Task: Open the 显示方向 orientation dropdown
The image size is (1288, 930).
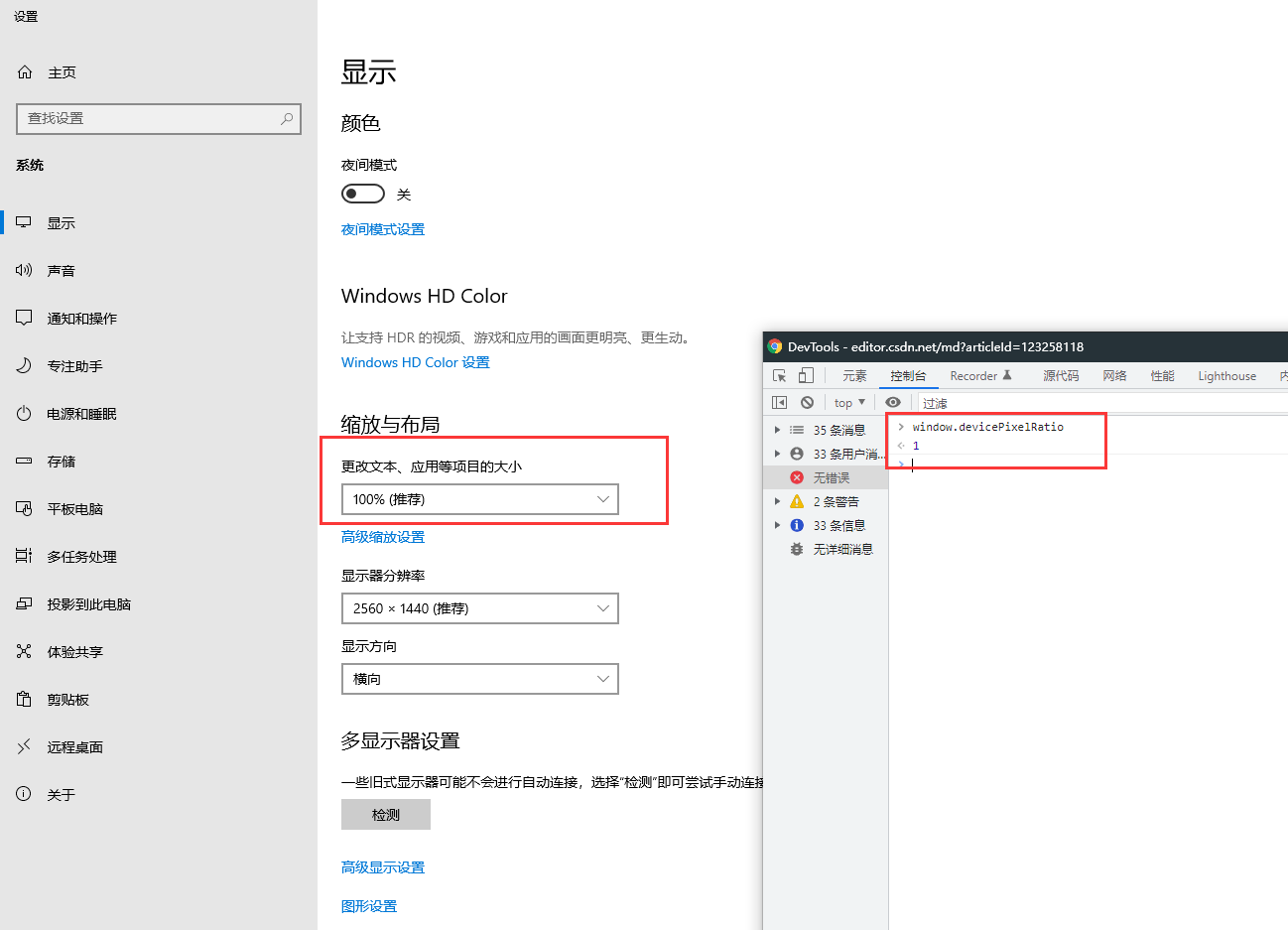Action: point(479,679)
